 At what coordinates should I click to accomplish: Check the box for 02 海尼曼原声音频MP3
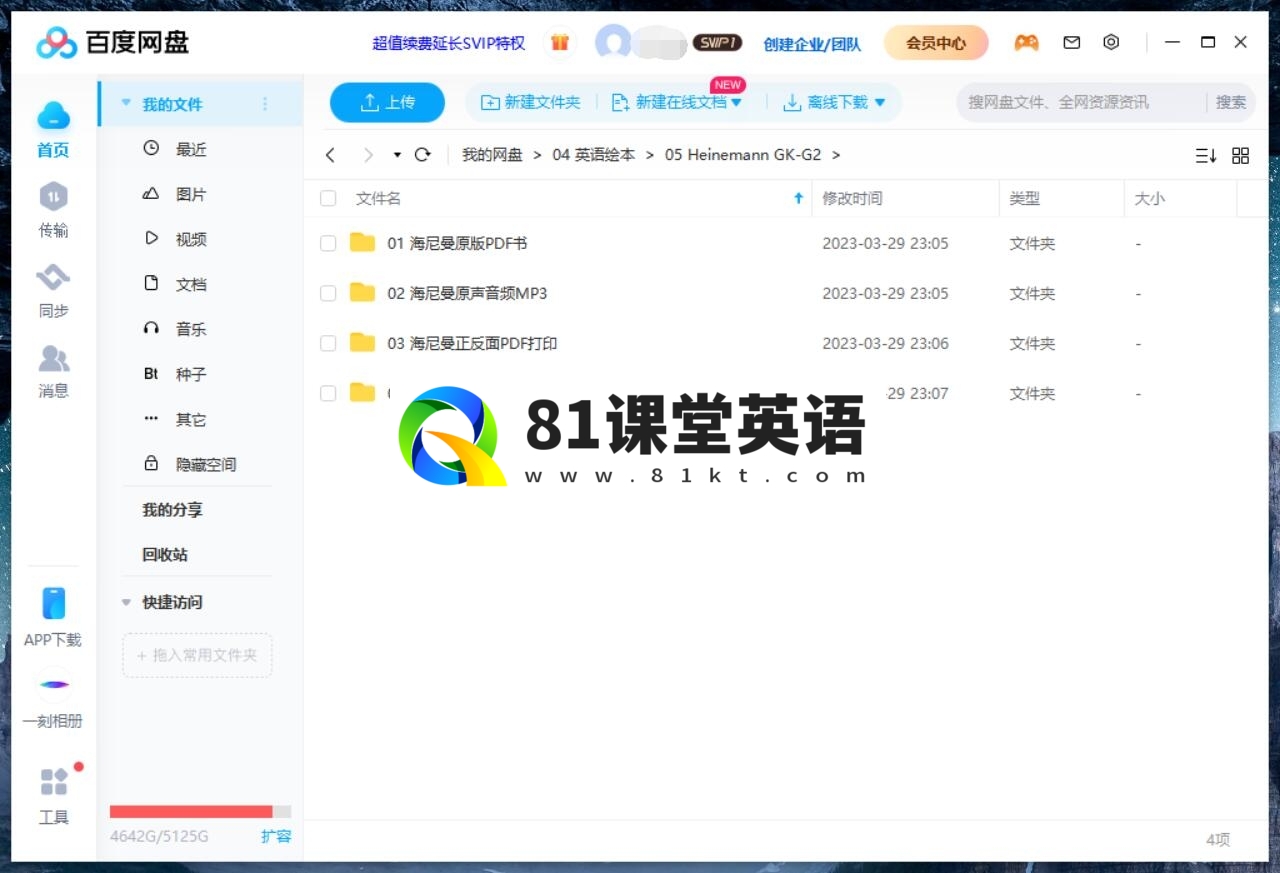coord(328,293)
